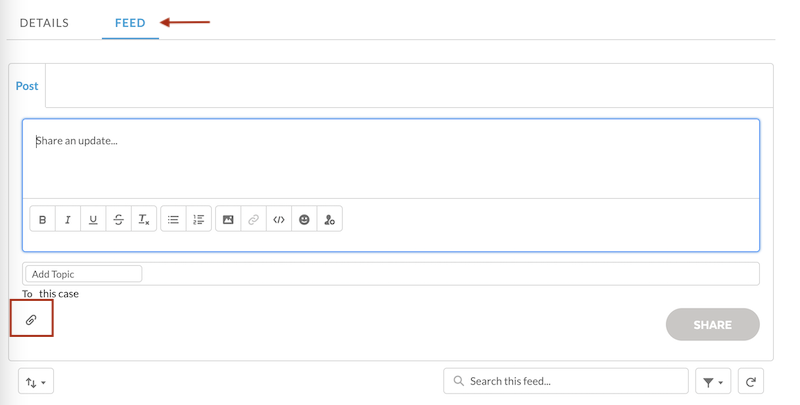This screenshot has height=405, width=800.
Task: Click the insert link toolbar icon
Action: (254, 220)
